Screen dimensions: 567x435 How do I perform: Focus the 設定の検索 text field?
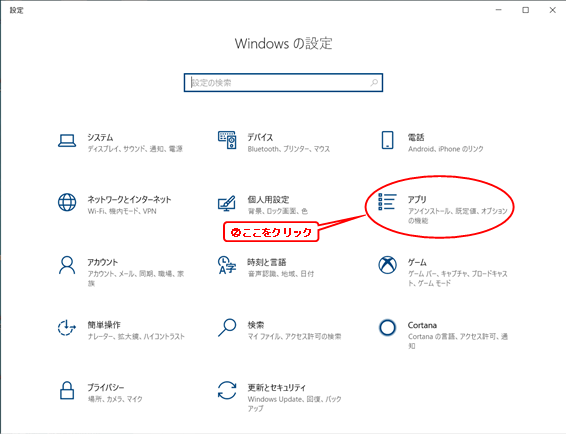pyautogui.click(x=283, y=83)
